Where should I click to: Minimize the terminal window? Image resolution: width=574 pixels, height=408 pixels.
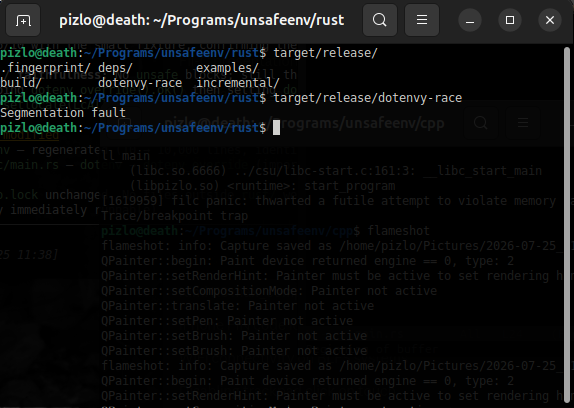(x=470, y=20)
